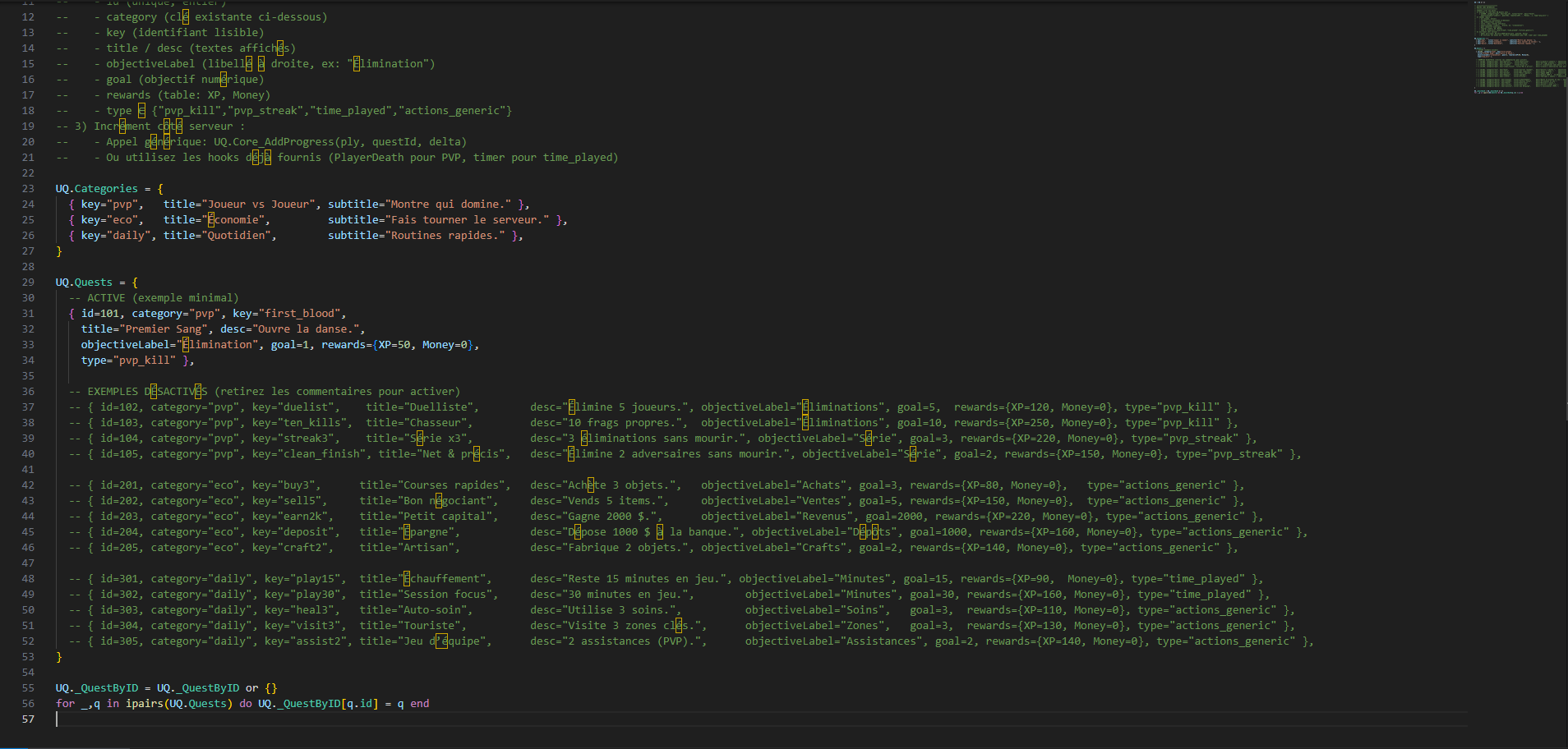1568x749 pixels.
Task: Click key="ten_kills" string
Action: click(299, 423)
